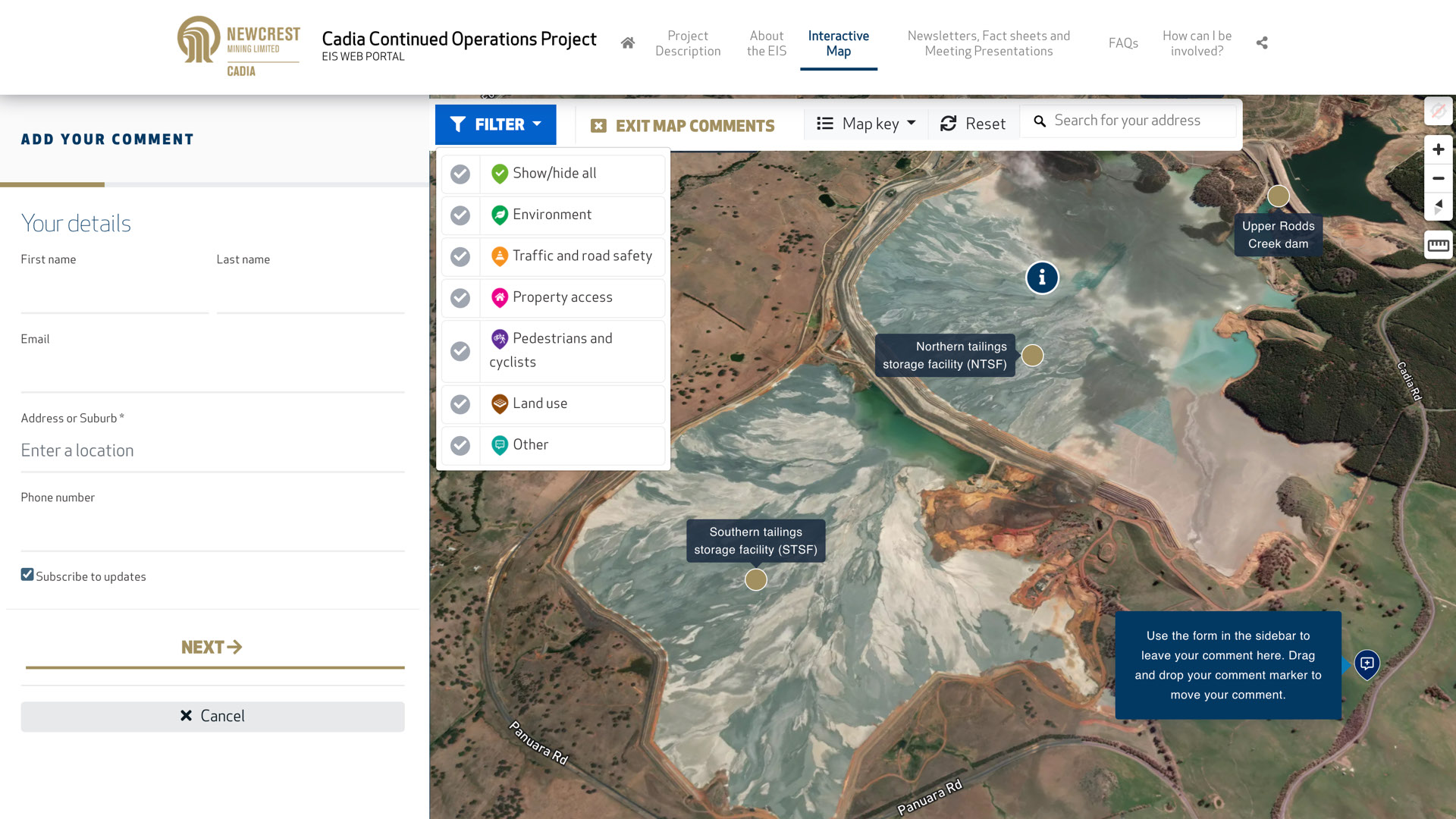Toggle Show/hide all filter option
Image resolution: width=1456 pixels, height=819 pixels.
pyautogui.click(x=460, y=174)
